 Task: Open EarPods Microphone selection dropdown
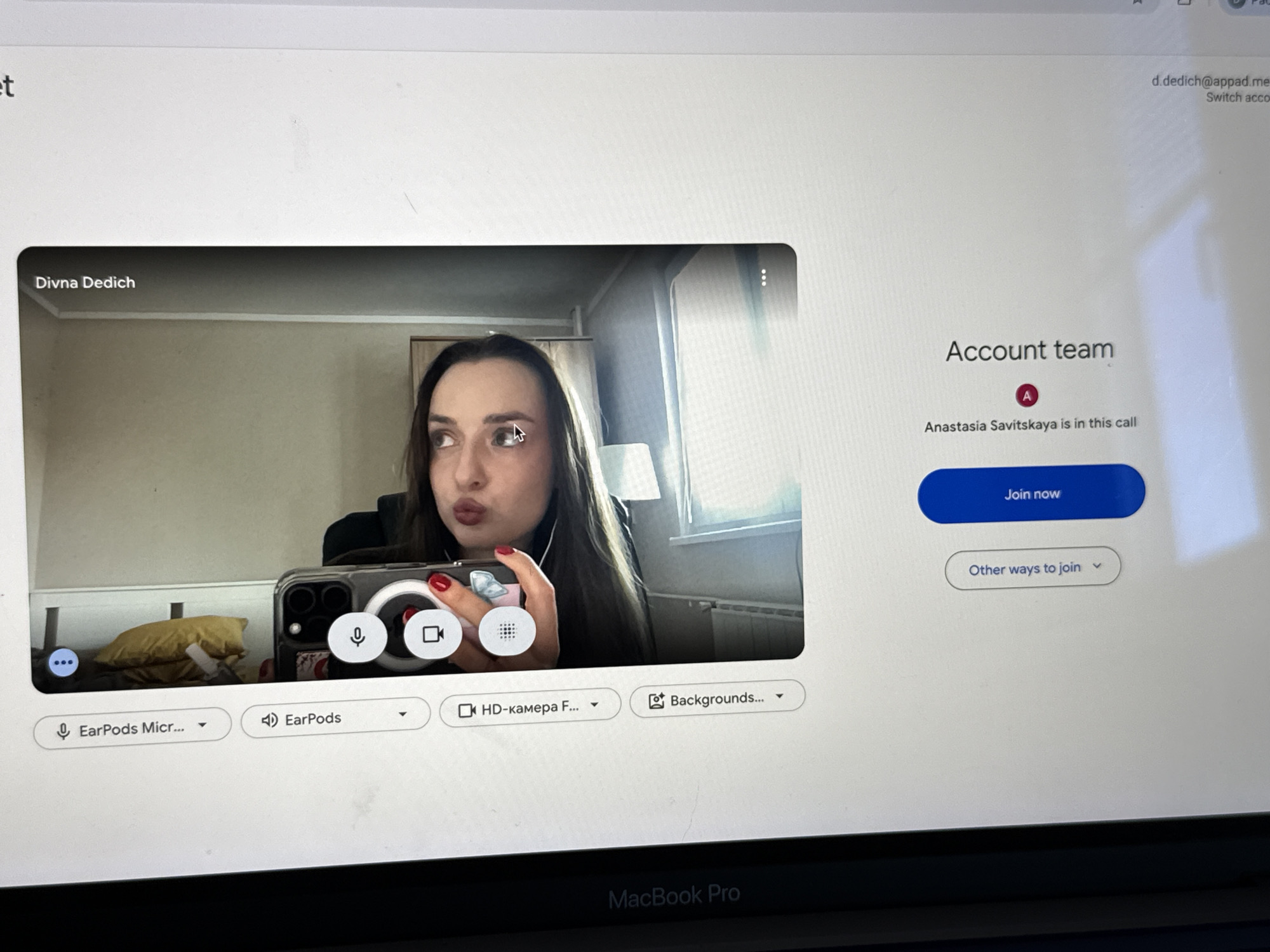[x=132, y=729]
